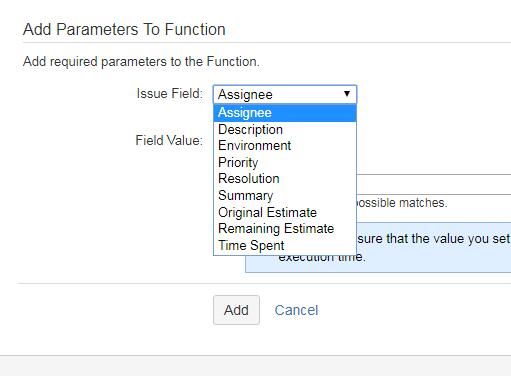The width and height of the screenshot is (511, 376).
Task: Click 'Add required parameters to the Function' text
Action: (x=141, y=62)
